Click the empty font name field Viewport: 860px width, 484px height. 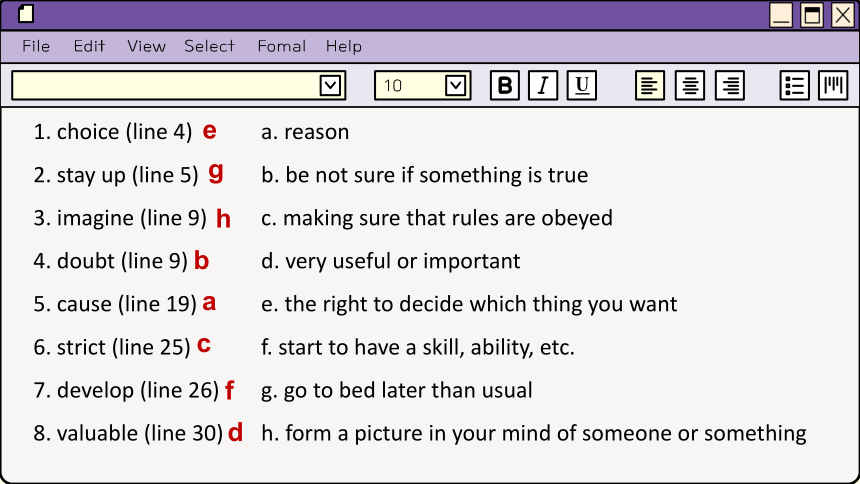[x=166, y=86]
